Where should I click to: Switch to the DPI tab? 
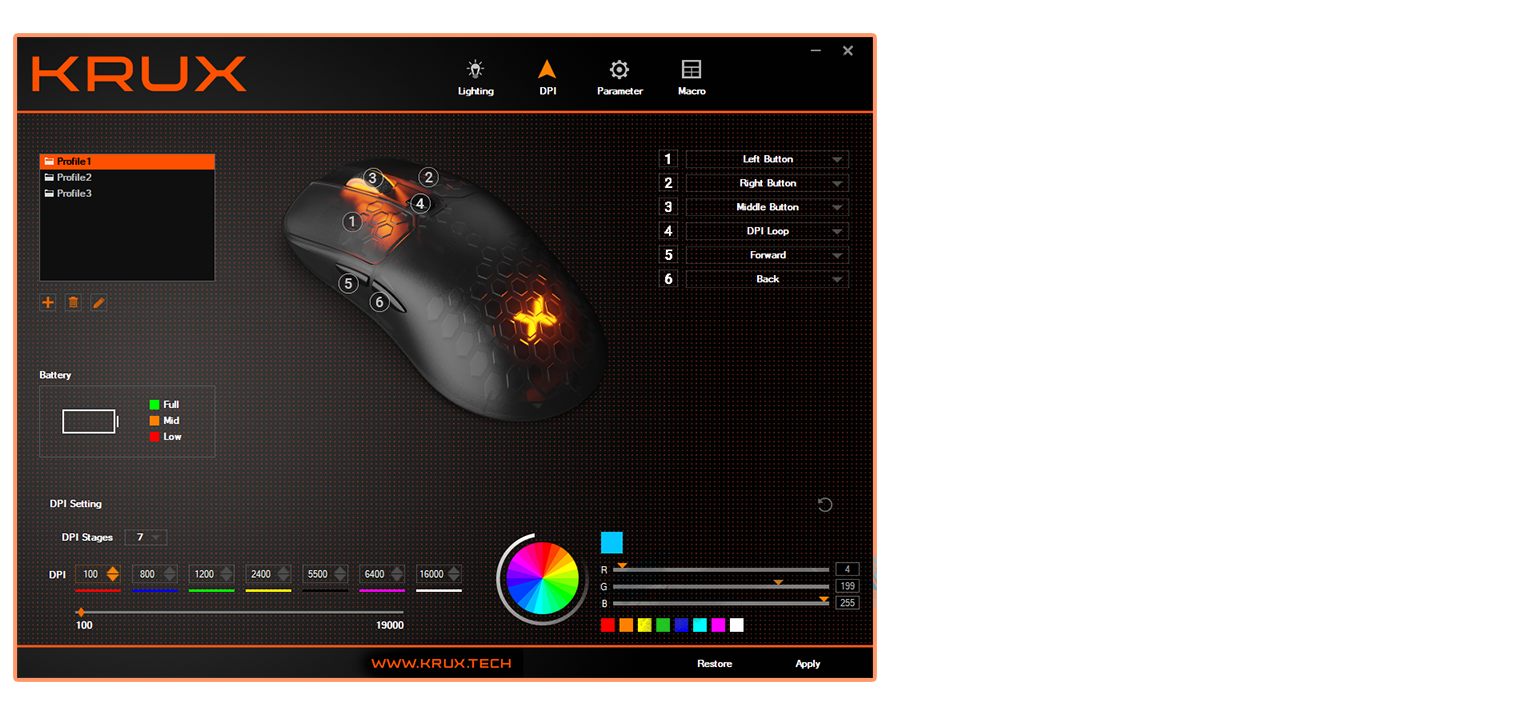click(546, 78)
